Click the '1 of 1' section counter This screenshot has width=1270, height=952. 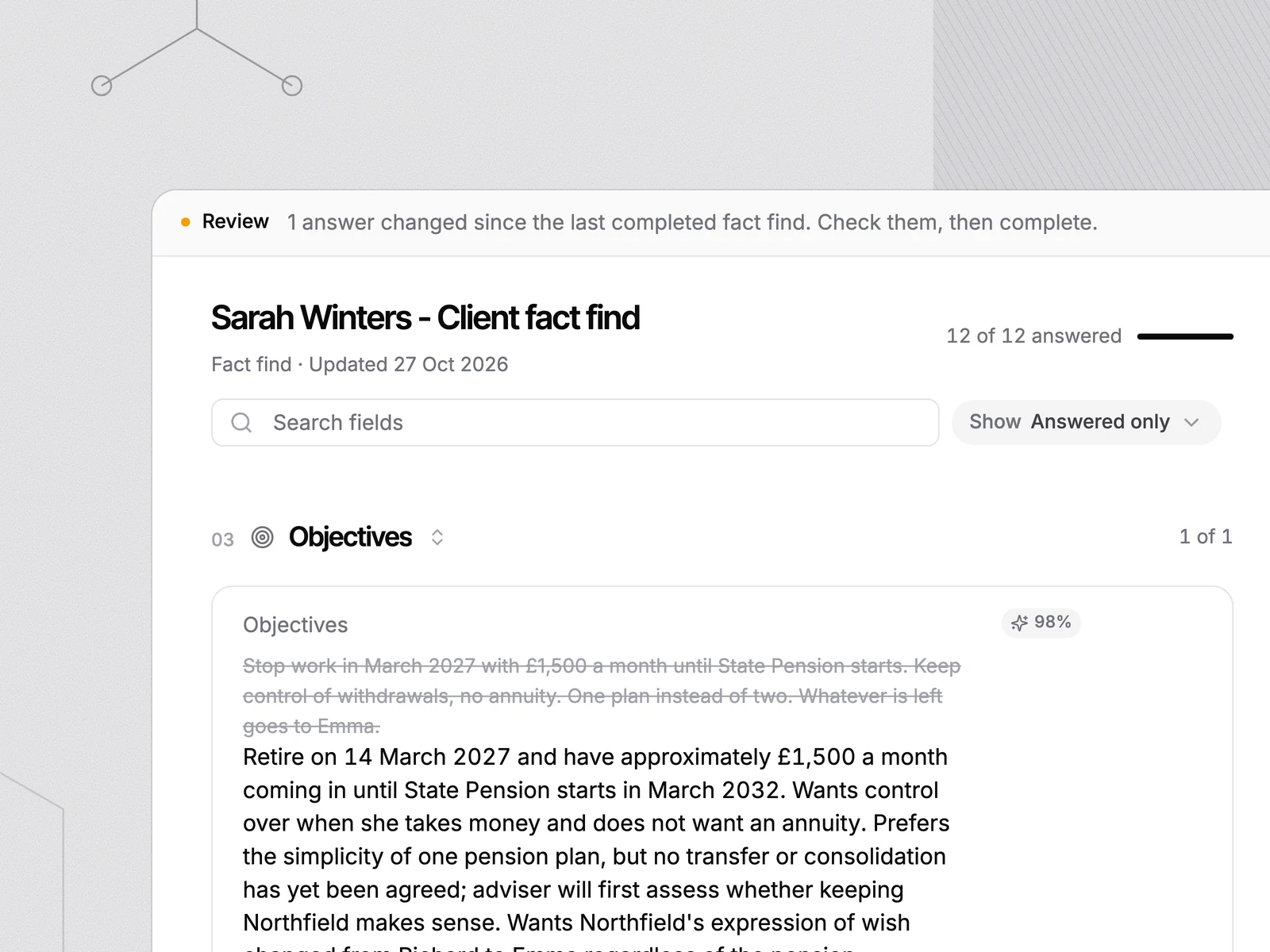click(x=1206, y=537)
